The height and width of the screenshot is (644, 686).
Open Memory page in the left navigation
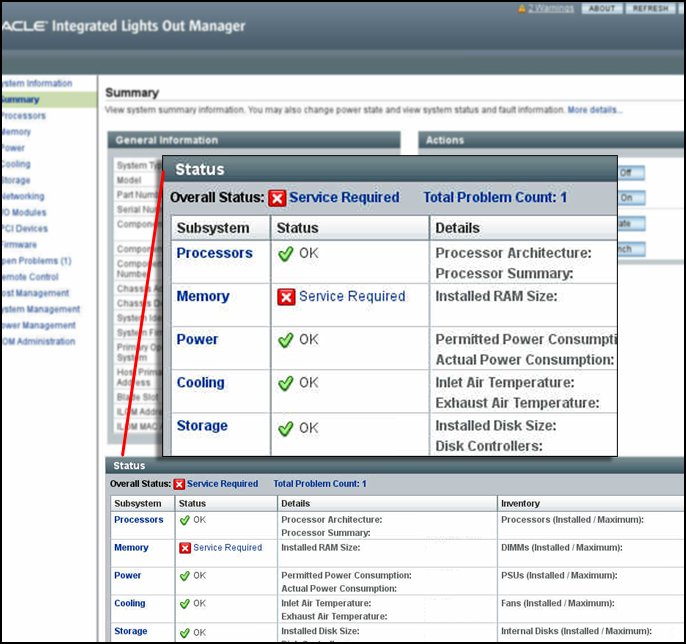16,132
